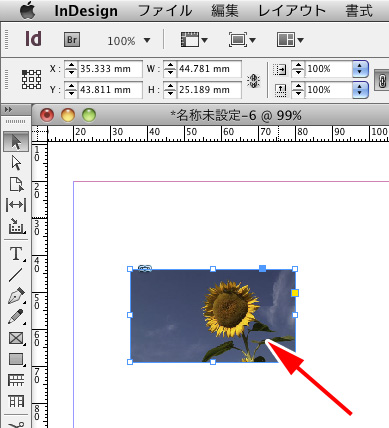Click the link badge on image frame
The width and height of the screenshot is (389, 428).
click(x=145, y=268)
